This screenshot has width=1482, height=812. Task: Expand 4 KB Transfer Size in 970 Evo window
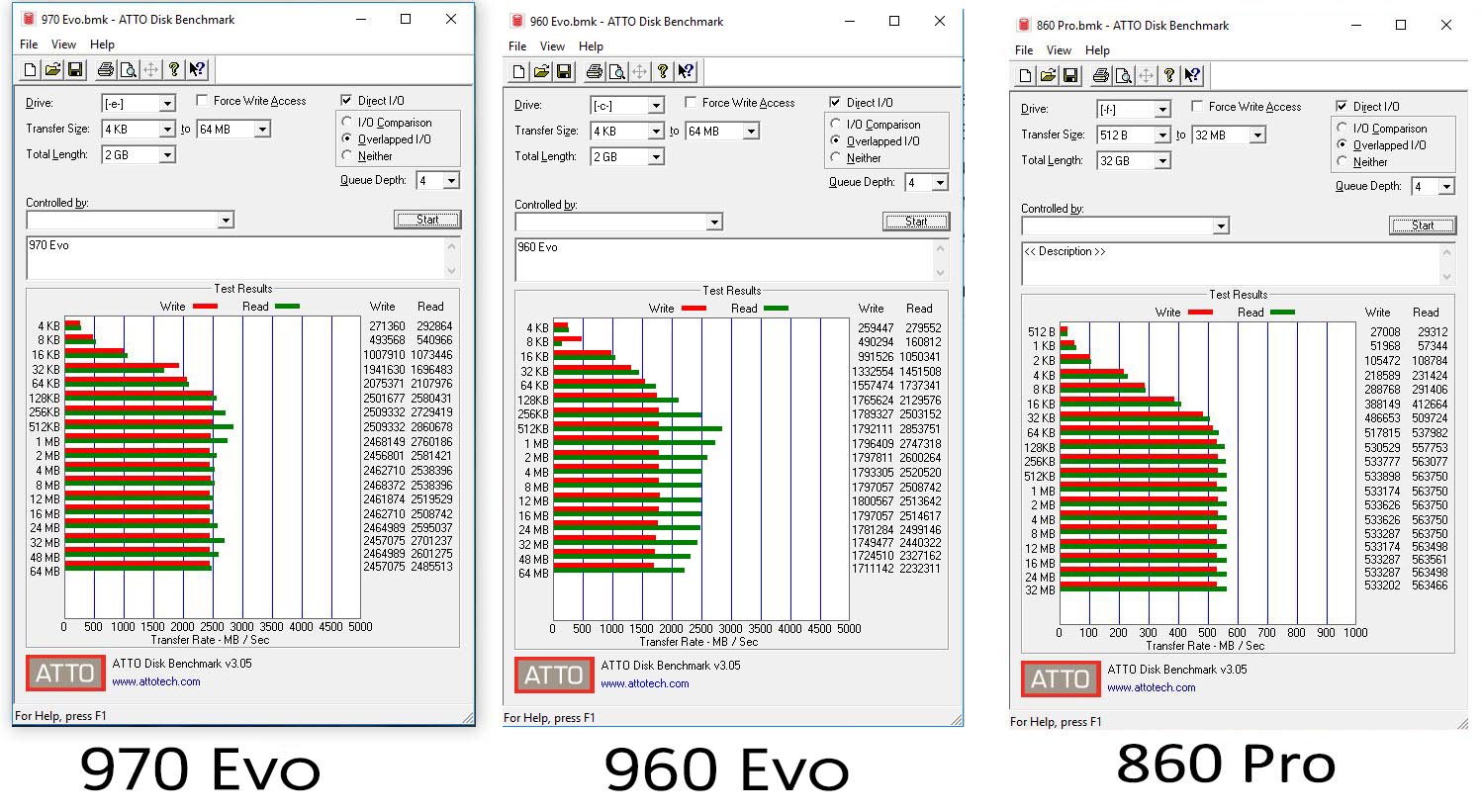tap(167, 130)
